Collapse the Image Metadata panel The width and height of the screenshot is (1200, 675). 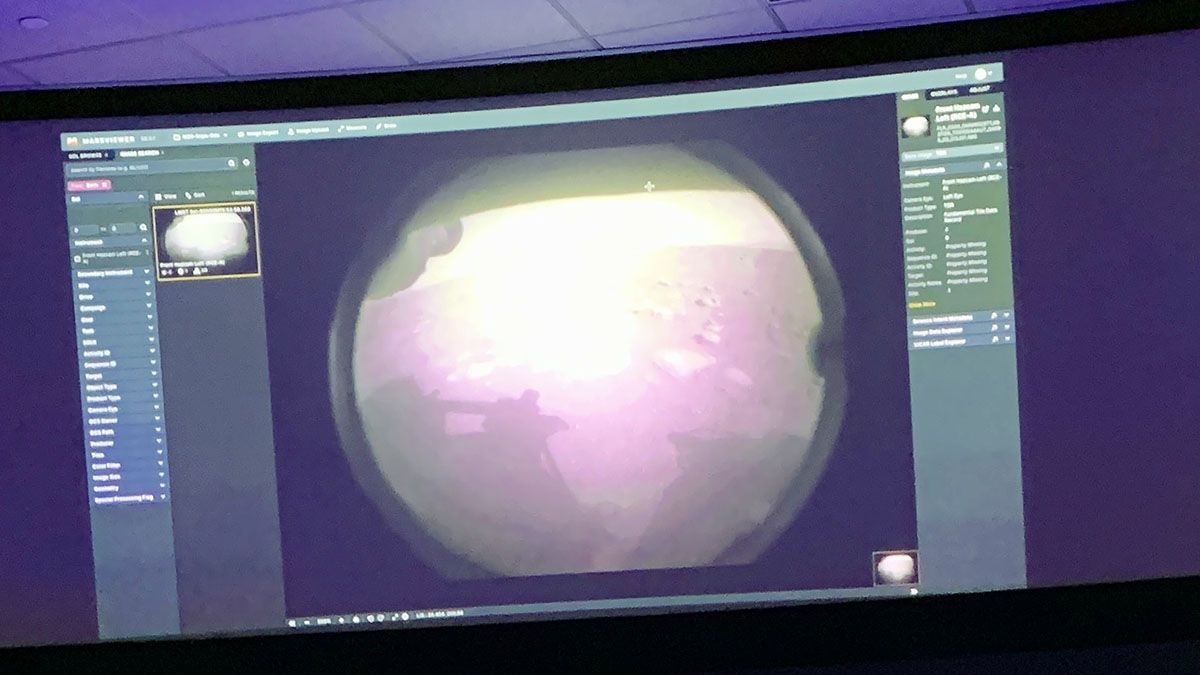tap(998, 165)
